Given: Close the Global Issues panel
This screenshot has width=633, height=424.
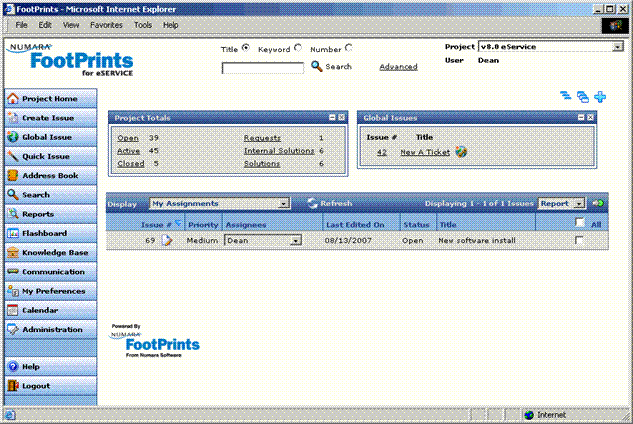Looking at the screenshot, I should [x=590, y=118].
